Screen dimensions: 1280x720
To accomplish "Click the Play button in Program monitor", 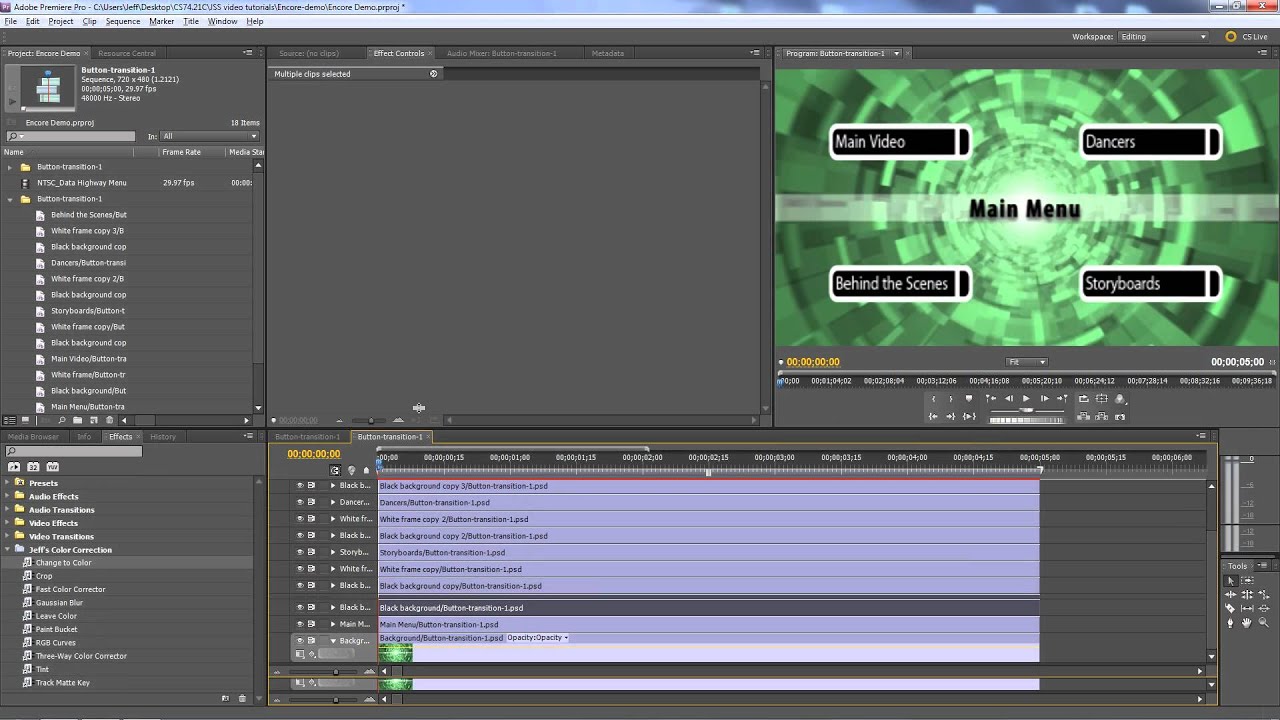I will pyautogui.click(x=1026, y=399).
